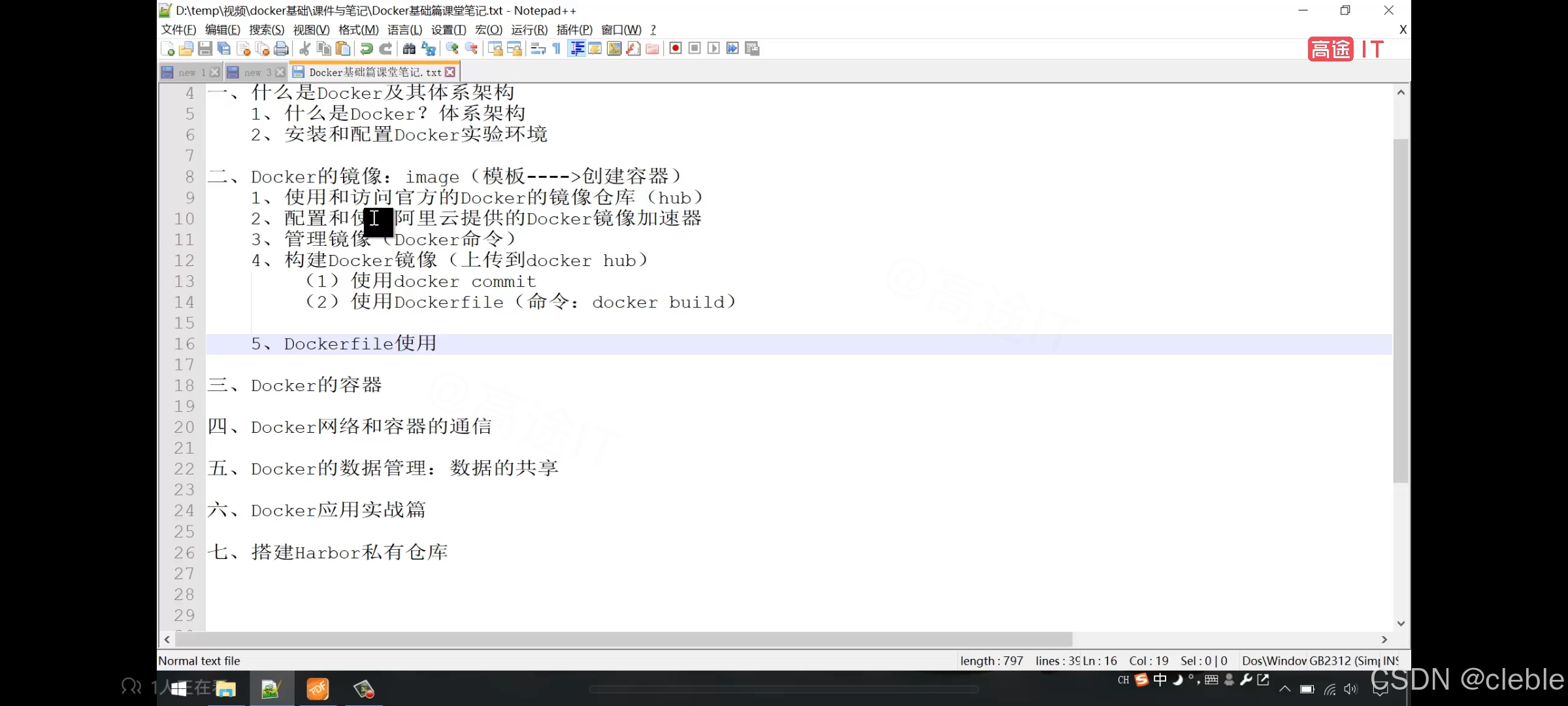Click the Zoom In magnifier icon
This screenshot has height=706, width=1568.
[452, 48]
